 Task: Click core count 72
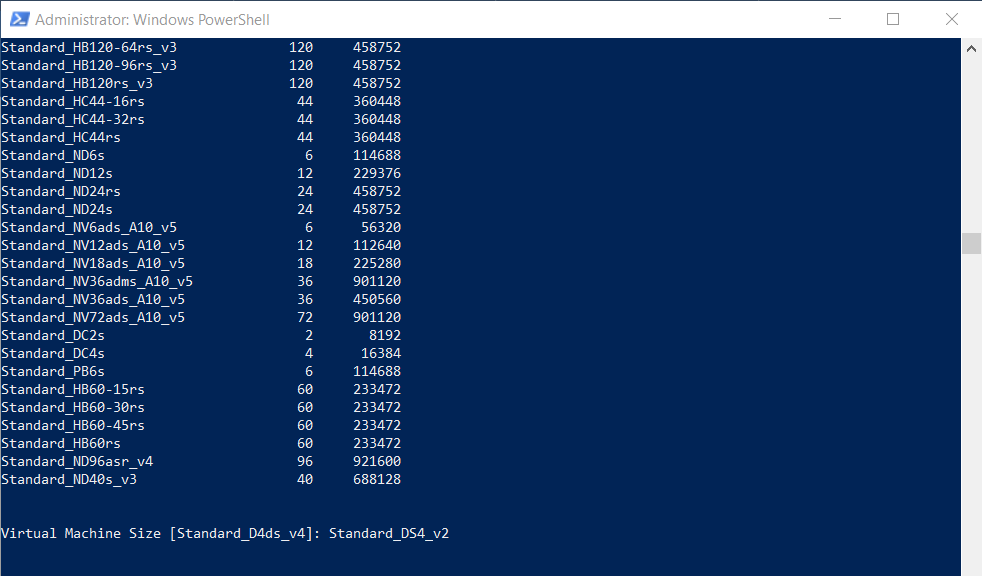point(305,317)
